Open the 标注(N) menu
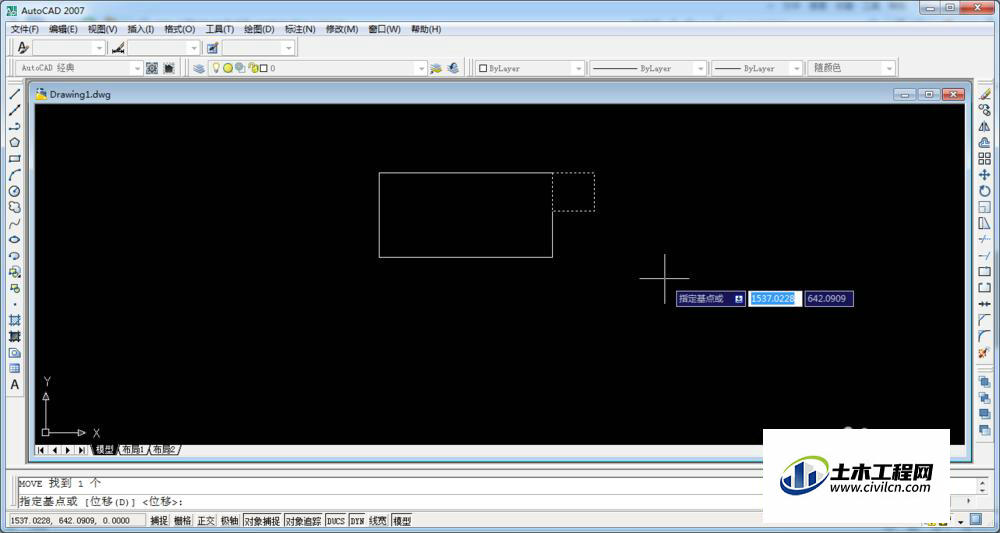 pos(300,29)
